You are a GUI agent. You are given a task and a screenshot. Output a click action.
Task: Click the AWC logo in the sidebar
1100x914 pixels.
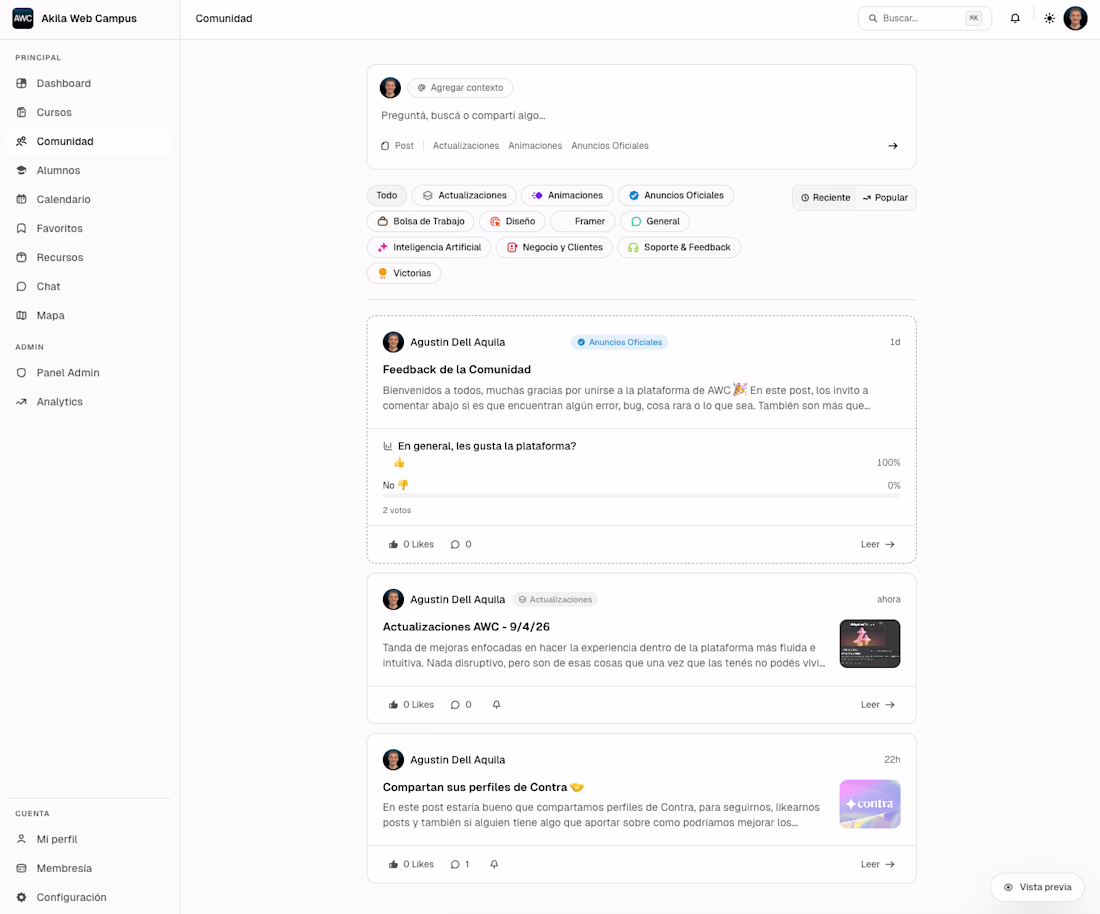[x=22, y=18]
